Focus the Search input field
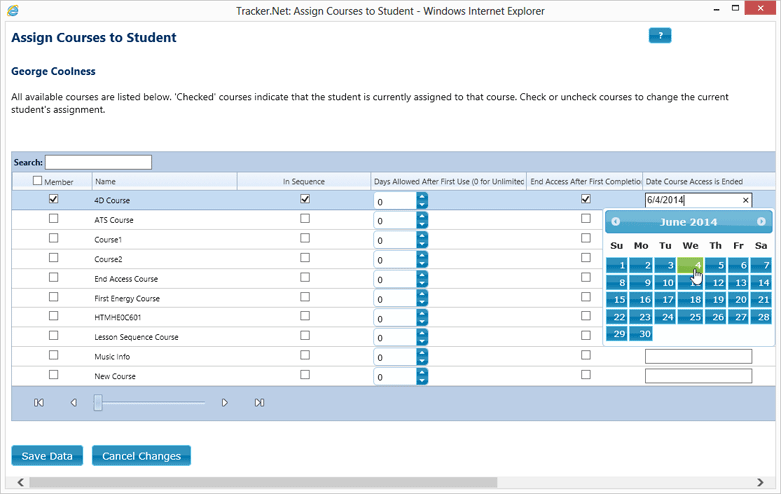 [98, 162]
